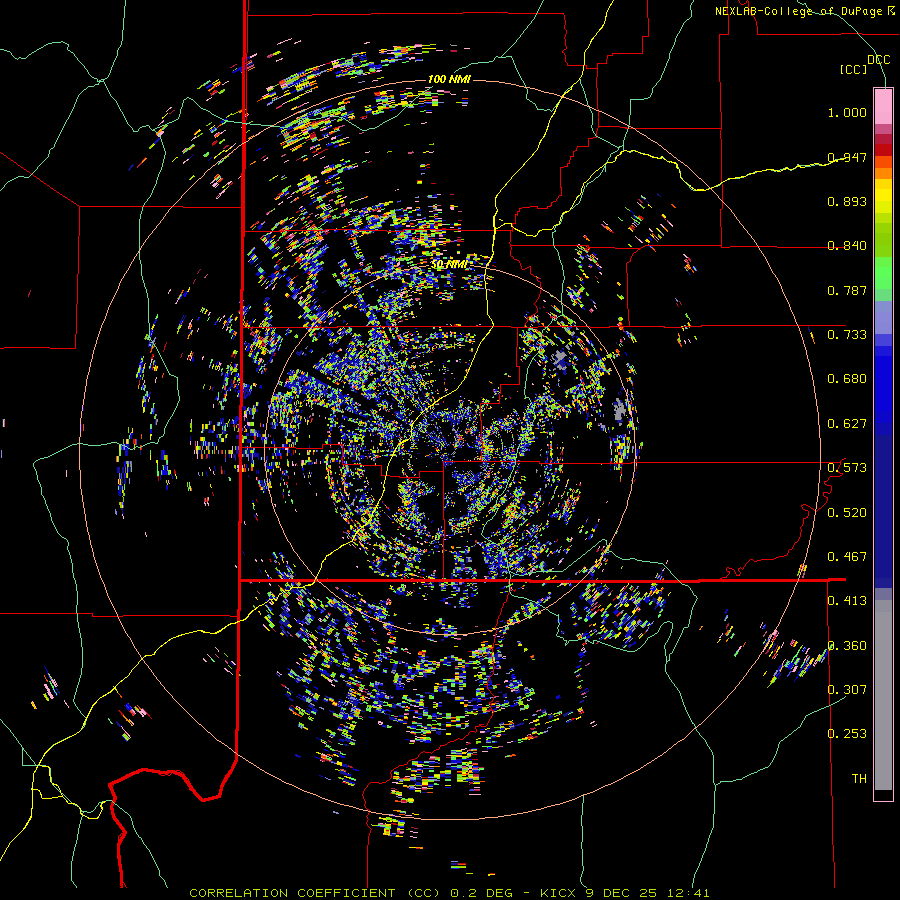
Task: Click the 0.627 legend value
Action: pos(847,424)
